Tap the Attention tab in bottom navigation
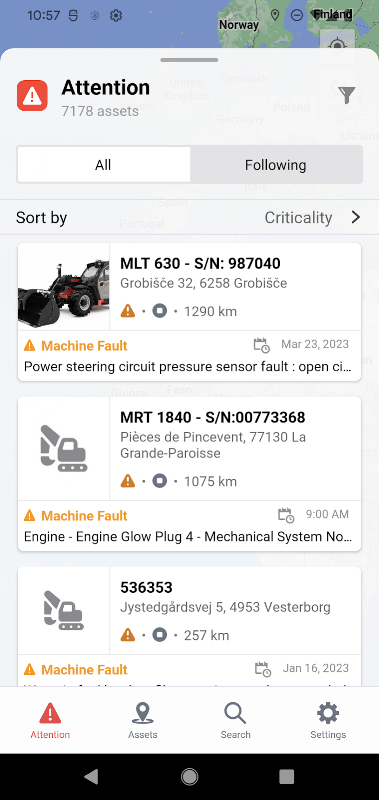This screenshot has height=800, width=379. [x=50, y=720]
